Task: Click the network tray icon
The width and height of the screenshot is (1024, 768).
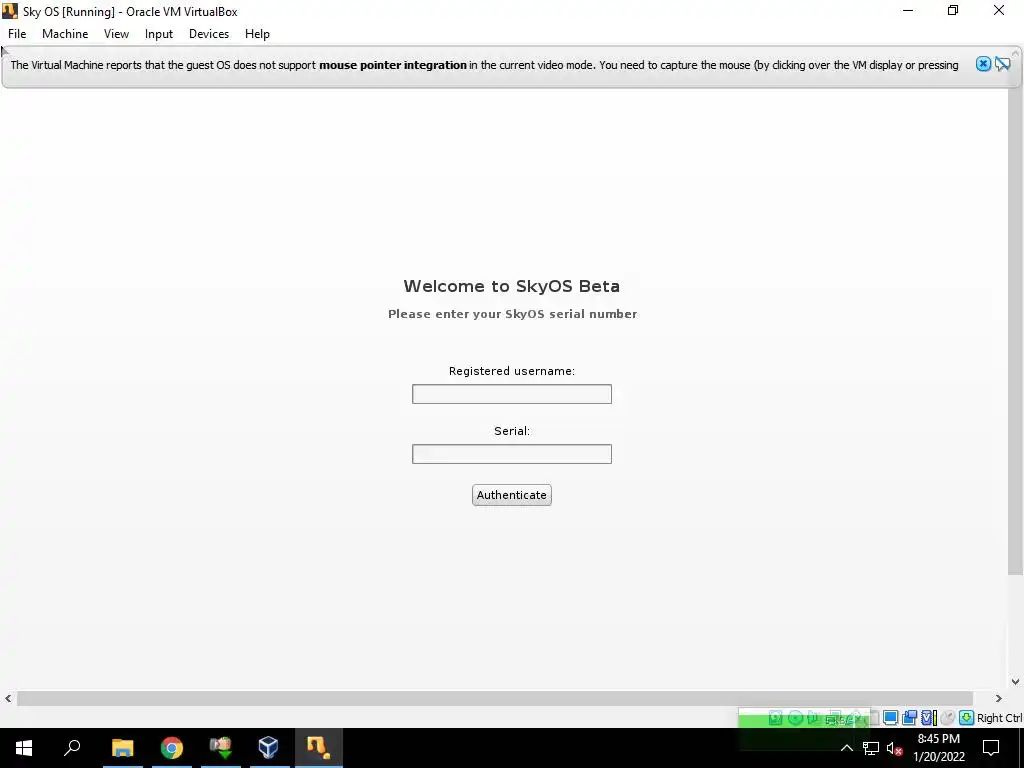Action: pos(871,748)
